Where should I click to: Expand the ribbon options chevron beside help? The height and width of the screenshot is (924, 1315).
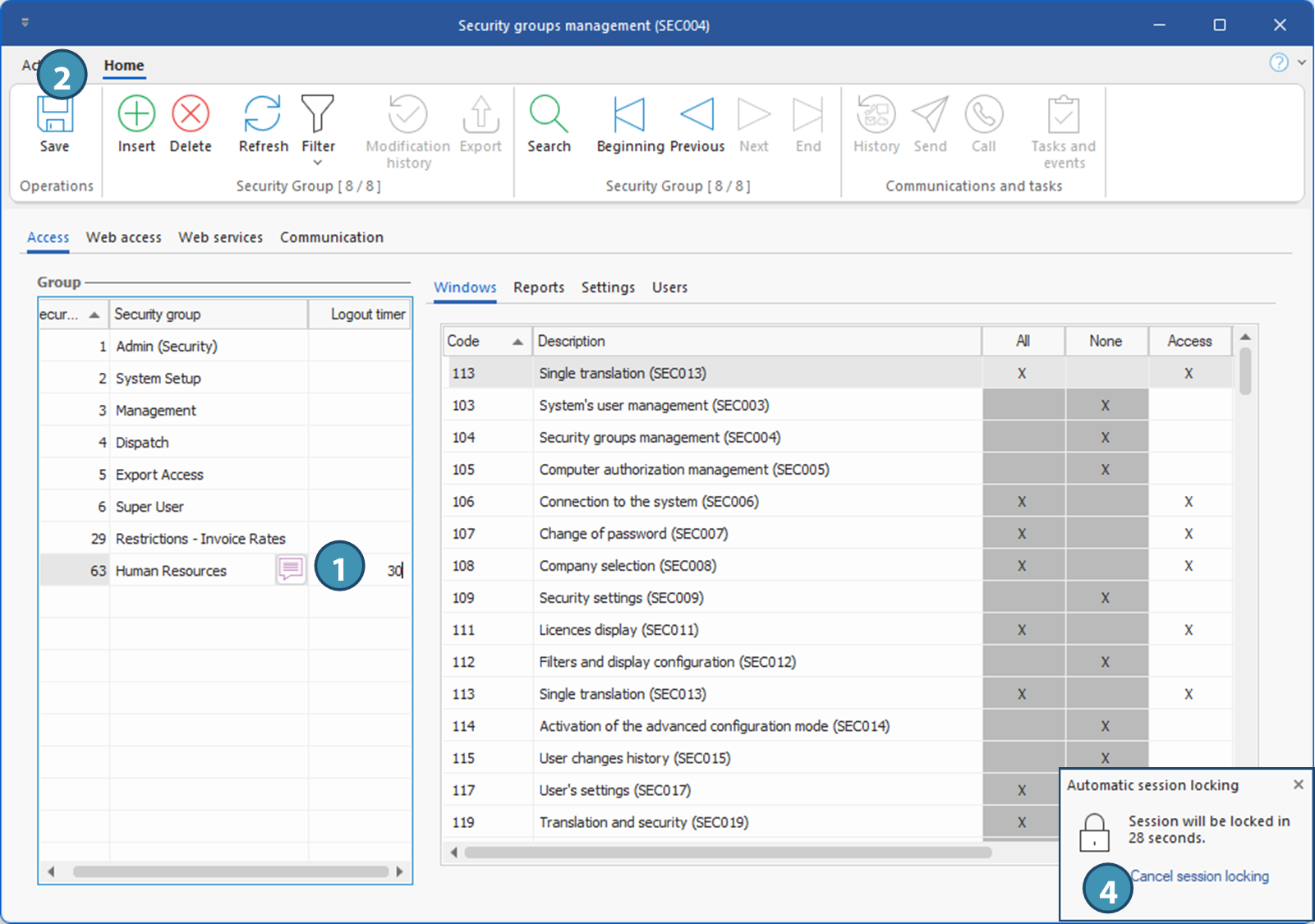(x=1302, y=62)
